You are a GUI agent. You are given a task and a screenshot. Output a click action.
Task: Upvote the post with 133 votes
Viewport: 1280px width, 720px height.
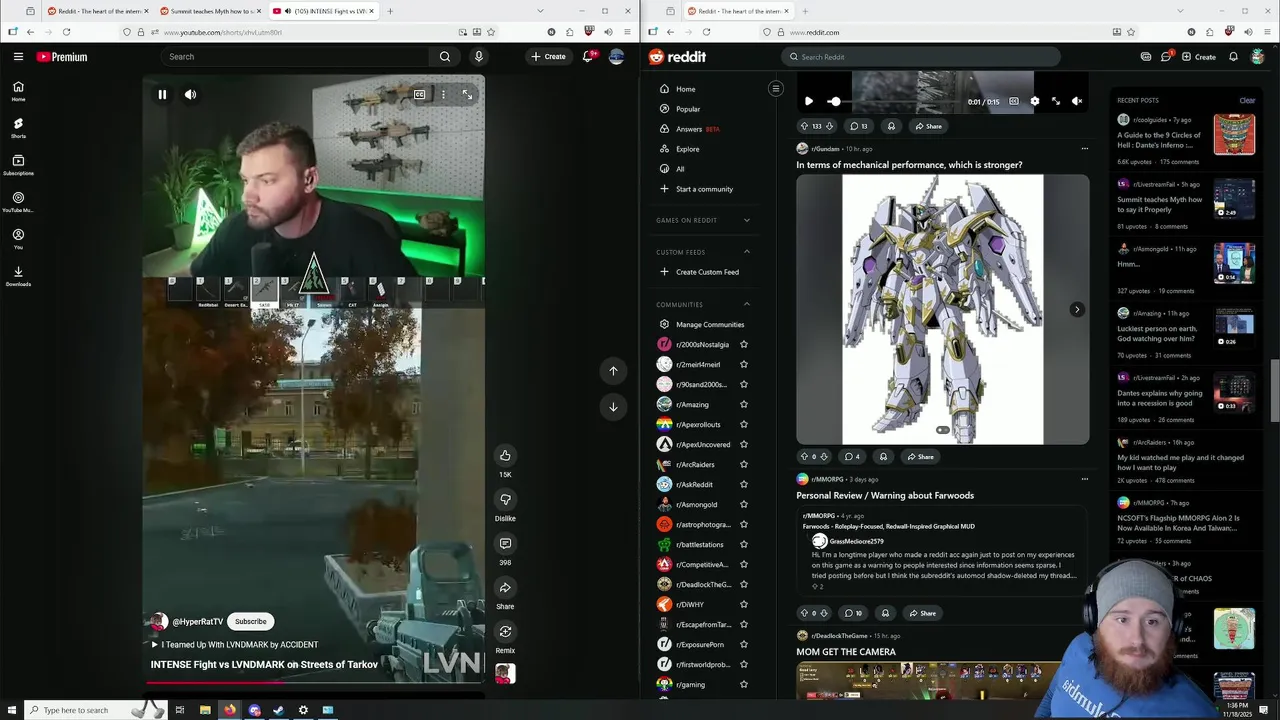point(804,126)
